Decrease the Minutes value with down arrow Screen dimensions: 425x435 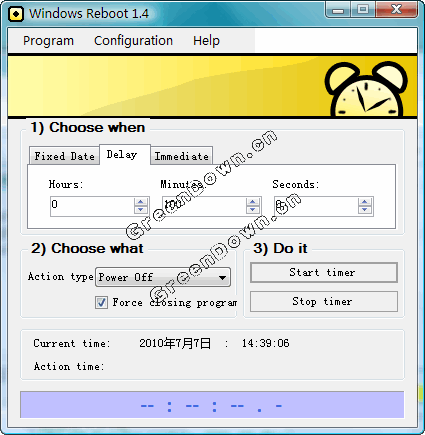click(253, 210)
